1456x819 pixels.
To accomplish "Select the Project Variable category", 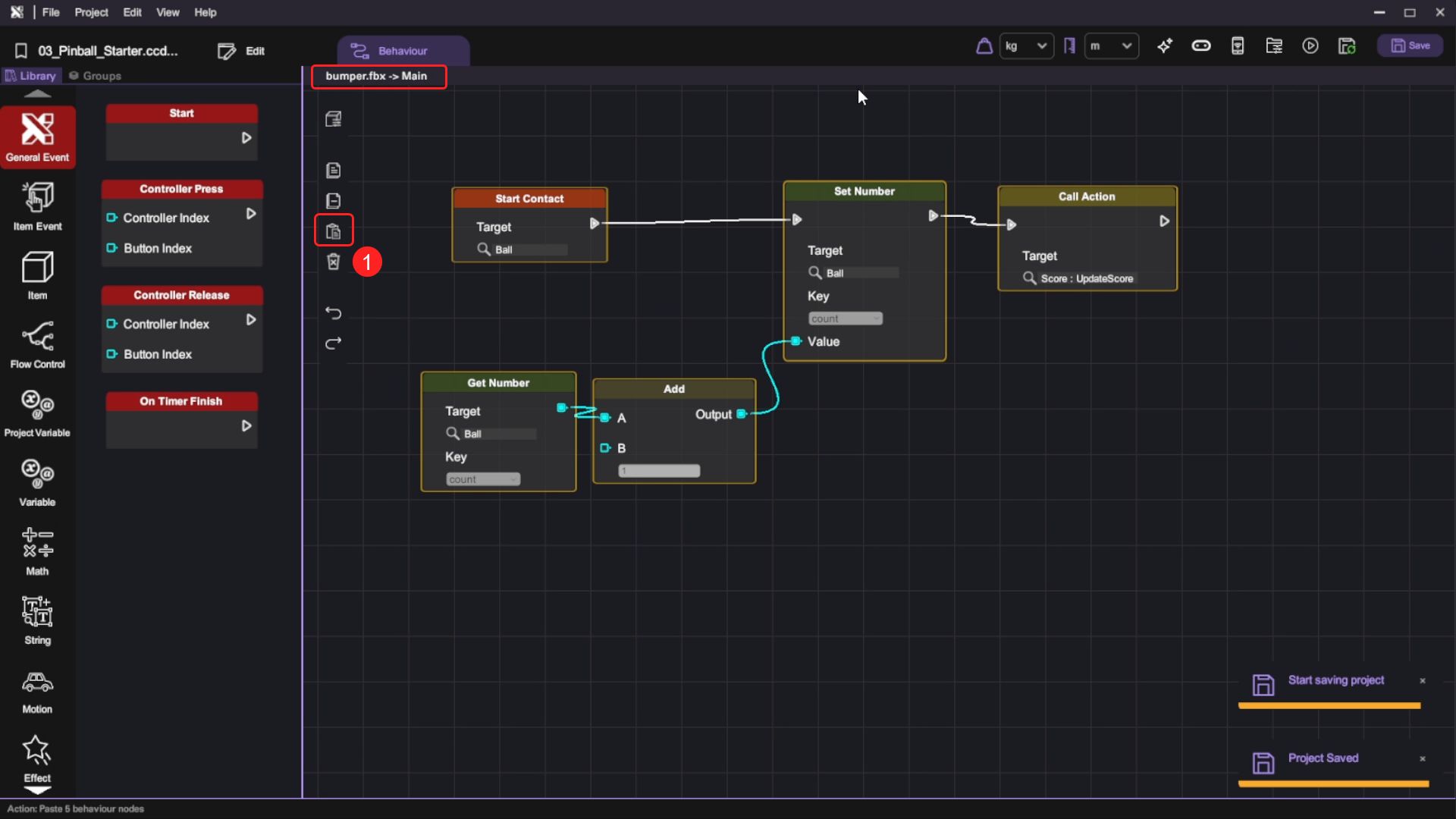I will pos(37,413).
